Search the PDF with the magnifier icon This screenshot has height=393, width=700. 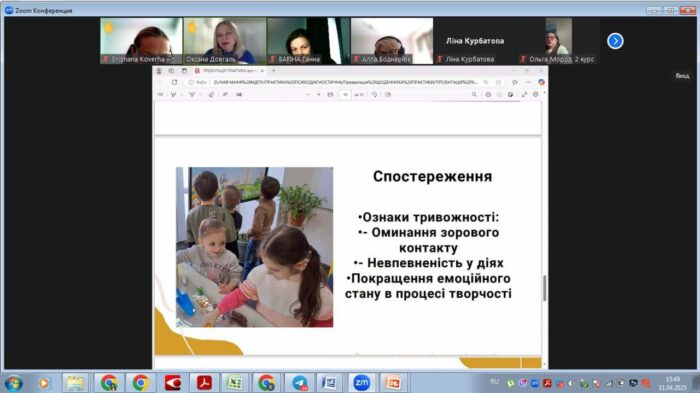tap(474, 95)
